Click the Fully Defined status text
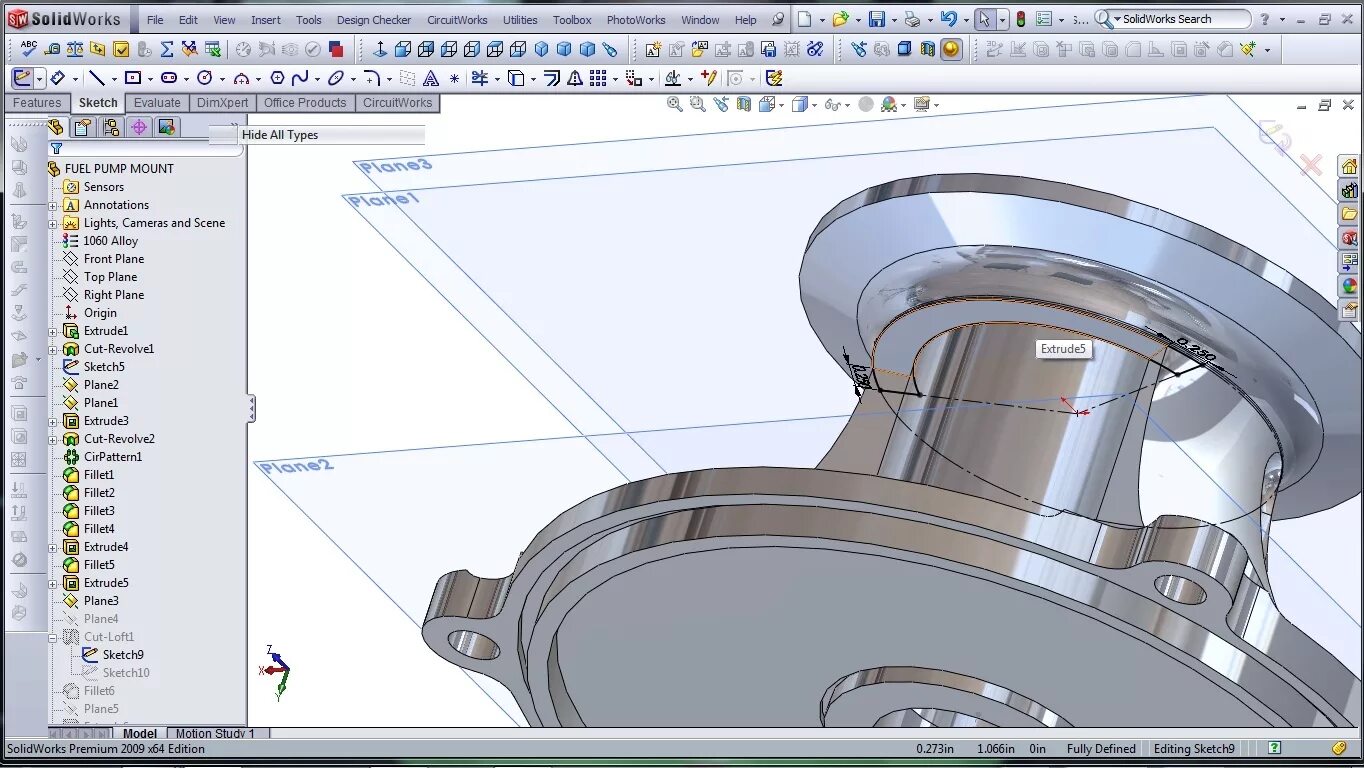The width and height of the screenshot is (1364, 768). point(1101,749)
